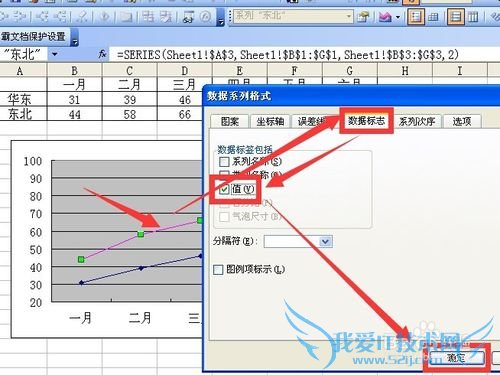Screen dimensions: 500x375
Task: Click cell with value 31
Action: click(75, 99)
